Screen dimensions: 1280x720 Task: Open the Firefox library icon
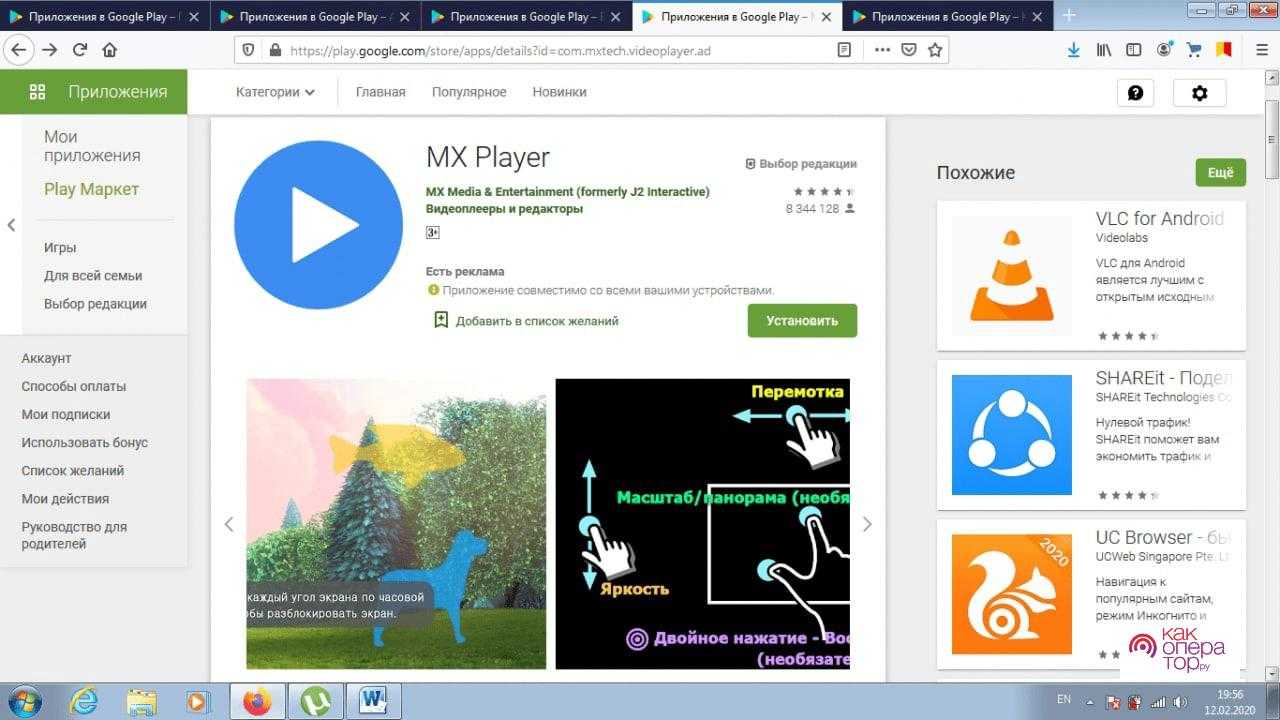tap(1104, 50)
